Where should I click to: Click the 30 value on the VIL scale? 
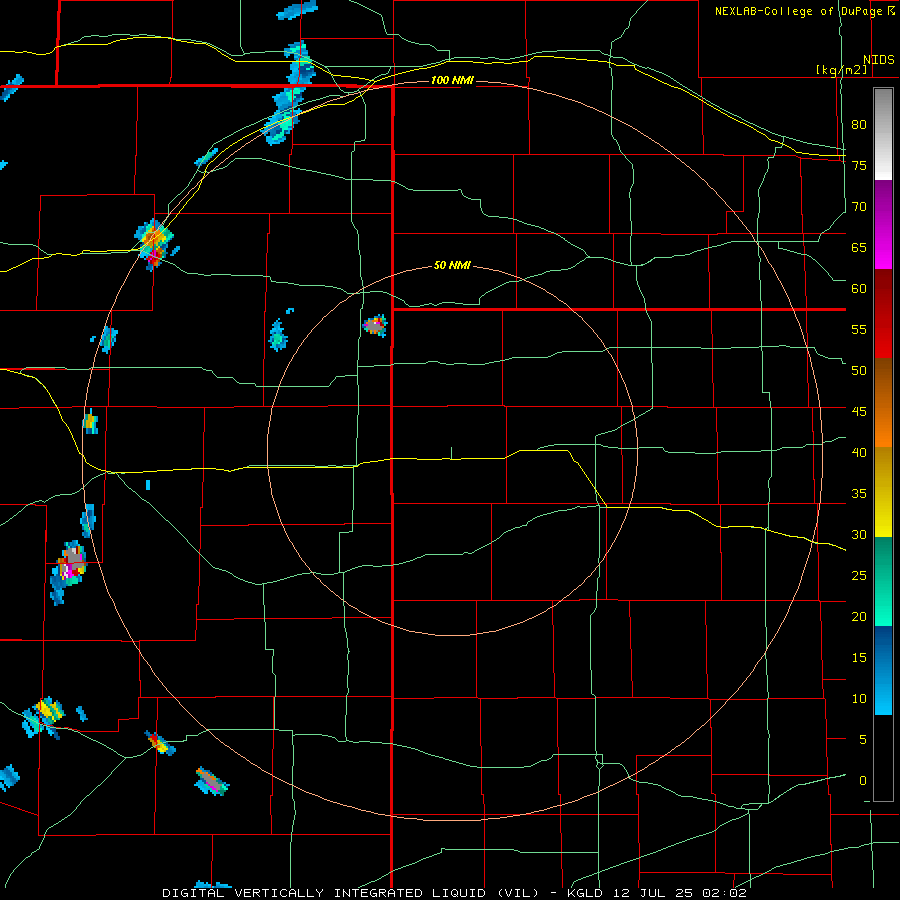click(x=859, y=535)
